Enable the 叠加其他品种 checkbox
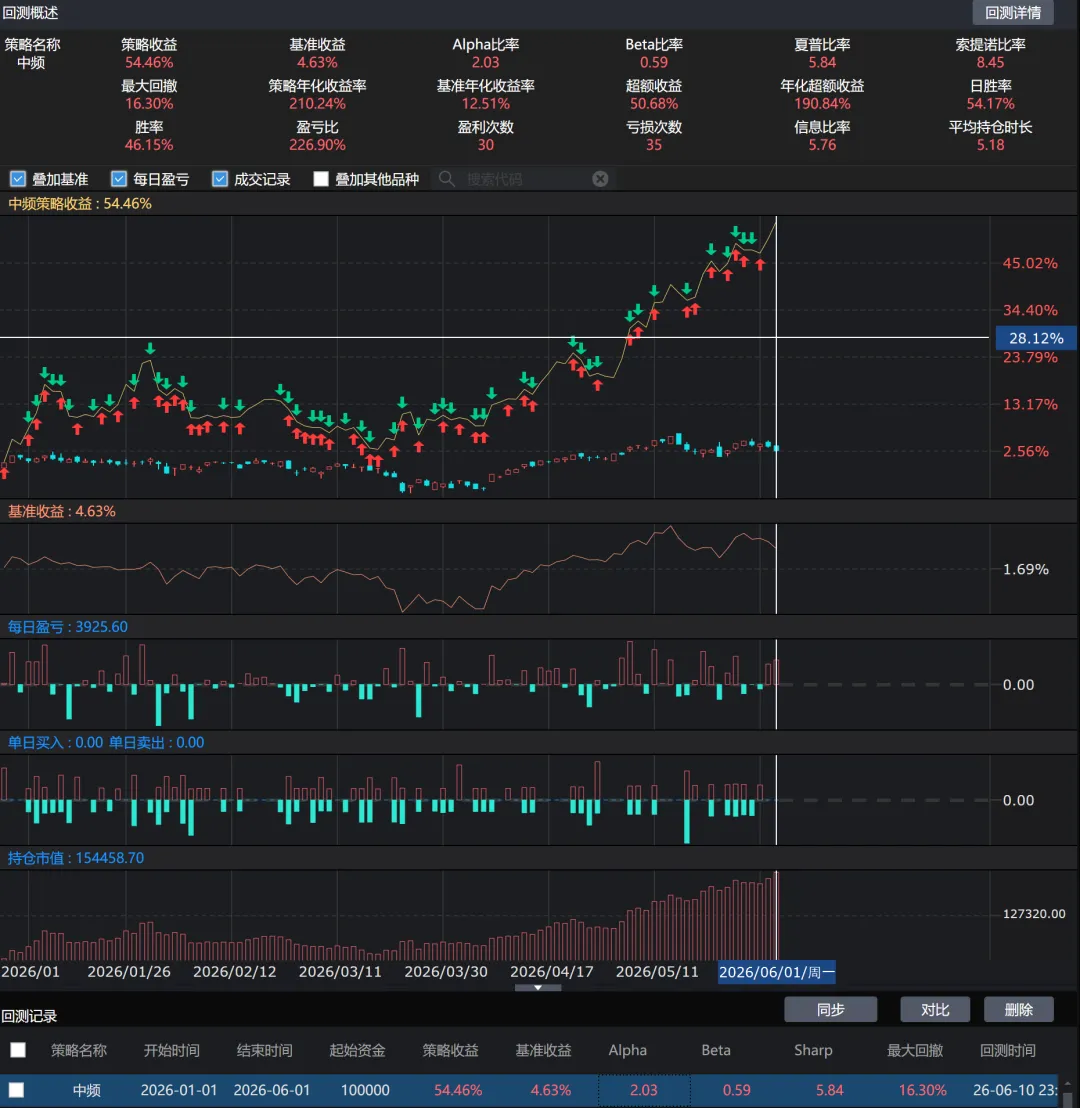 [x=321, y=179]
